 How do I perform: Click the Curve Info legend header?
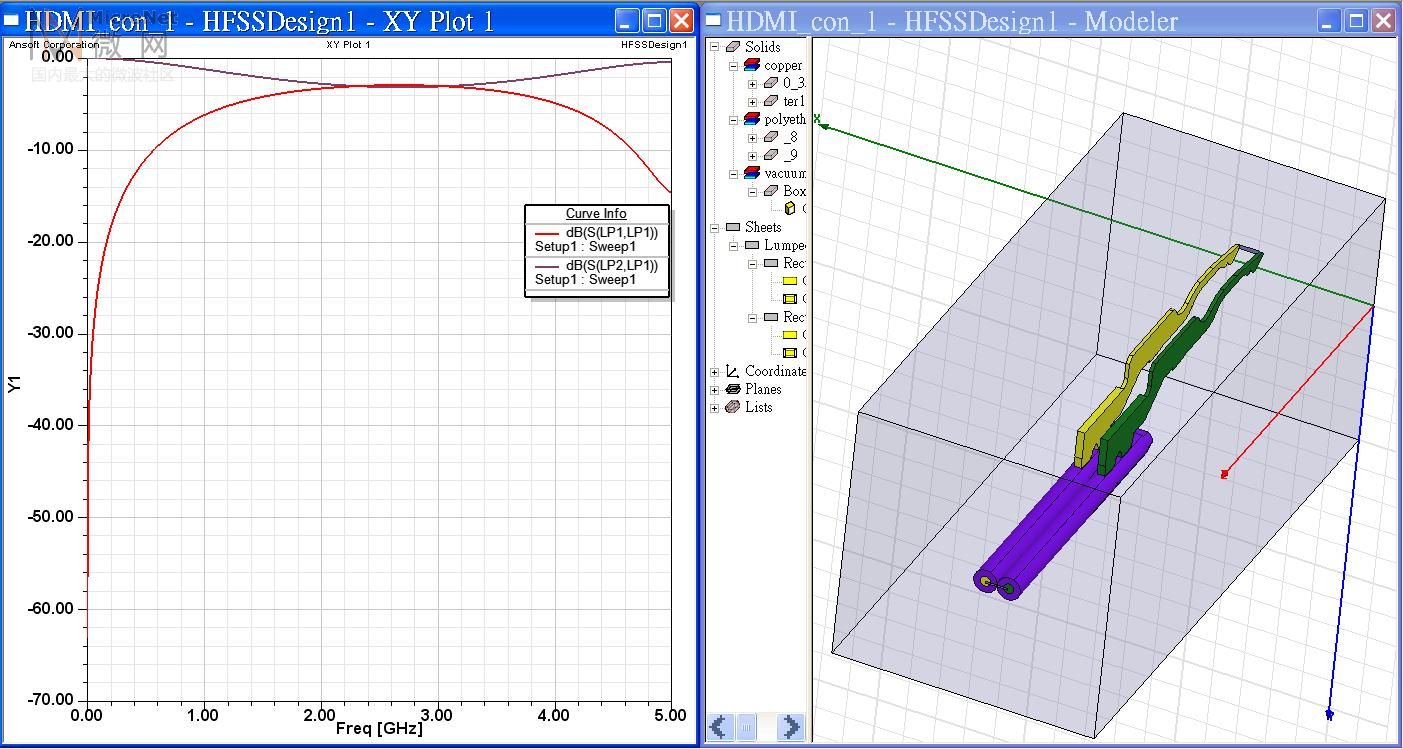(x=597, y=213)
